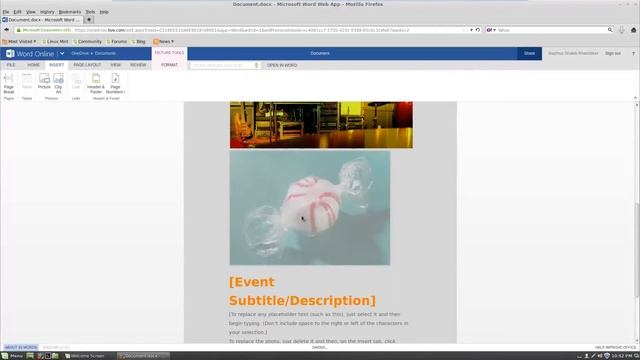Select the INSERT ribbon tab
This screenshot has height=360, width=640.
click(56, 65)
